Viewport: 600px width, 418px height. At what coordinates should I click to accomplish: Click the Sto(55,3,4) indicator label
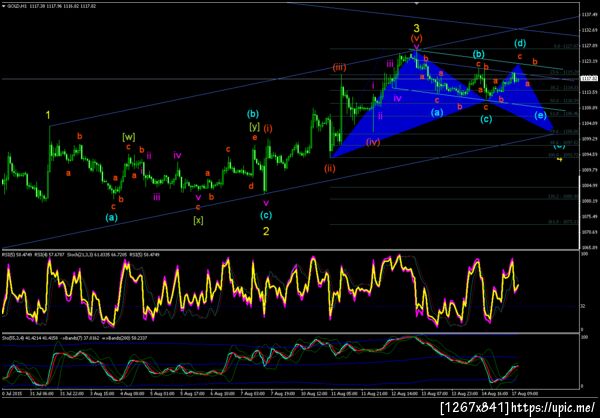tap(29, 338)
